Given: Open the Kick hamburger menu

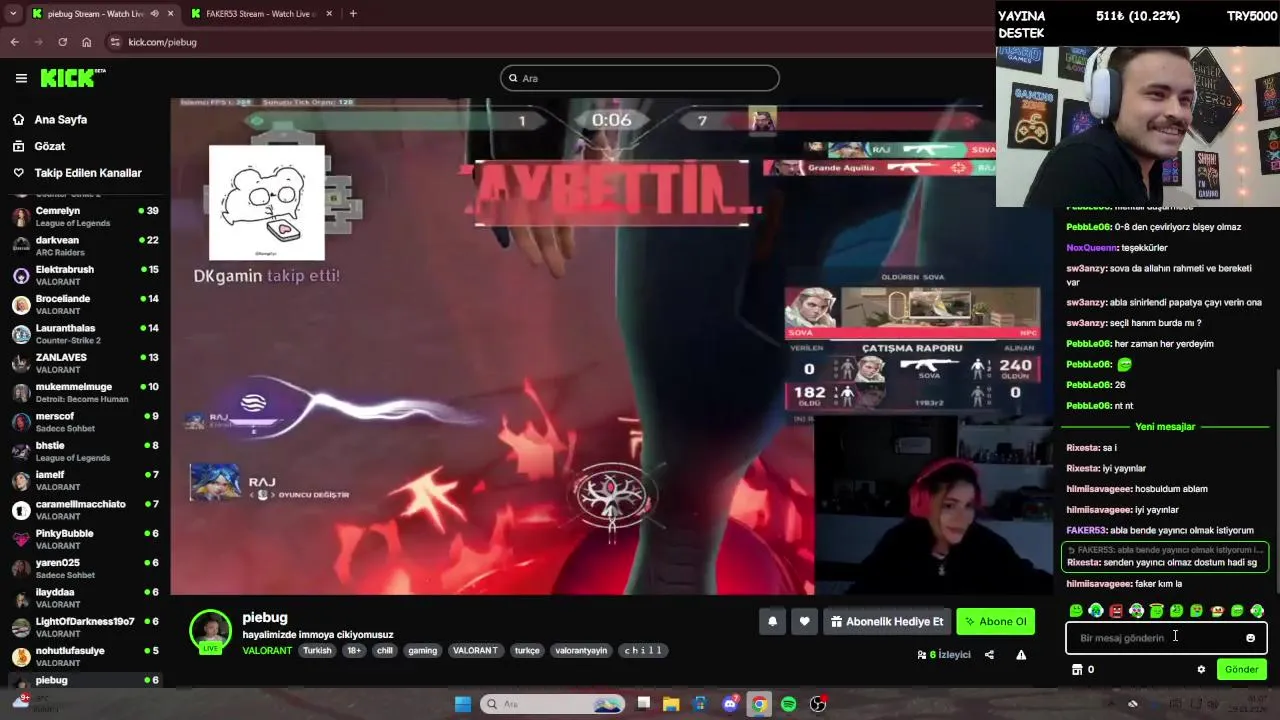Looking at the screenshot, I should 21,78.
